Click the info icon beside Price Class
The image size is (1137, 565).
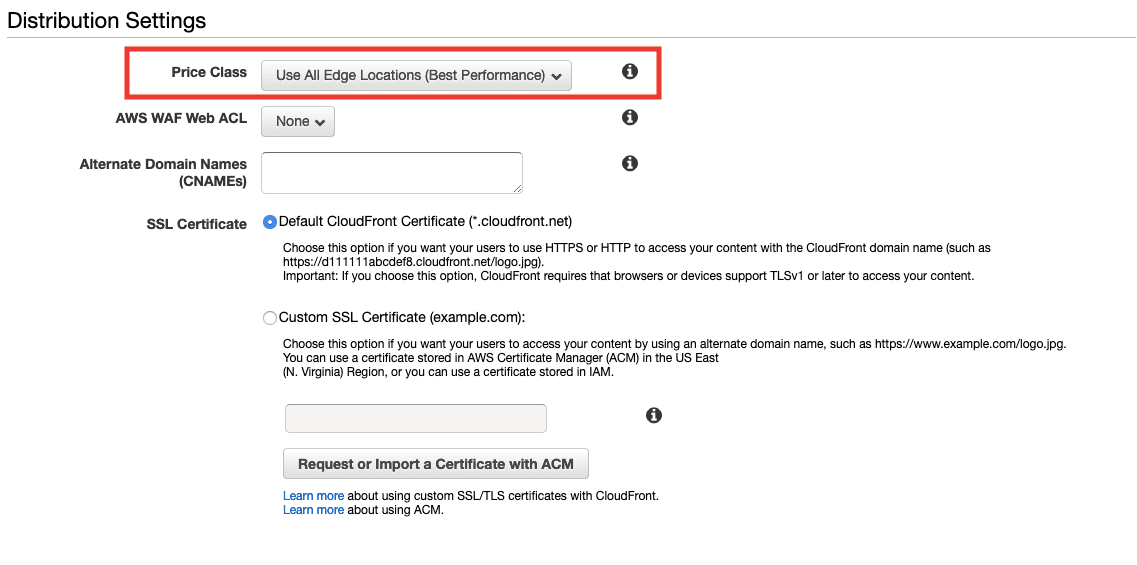coord(630,72)
